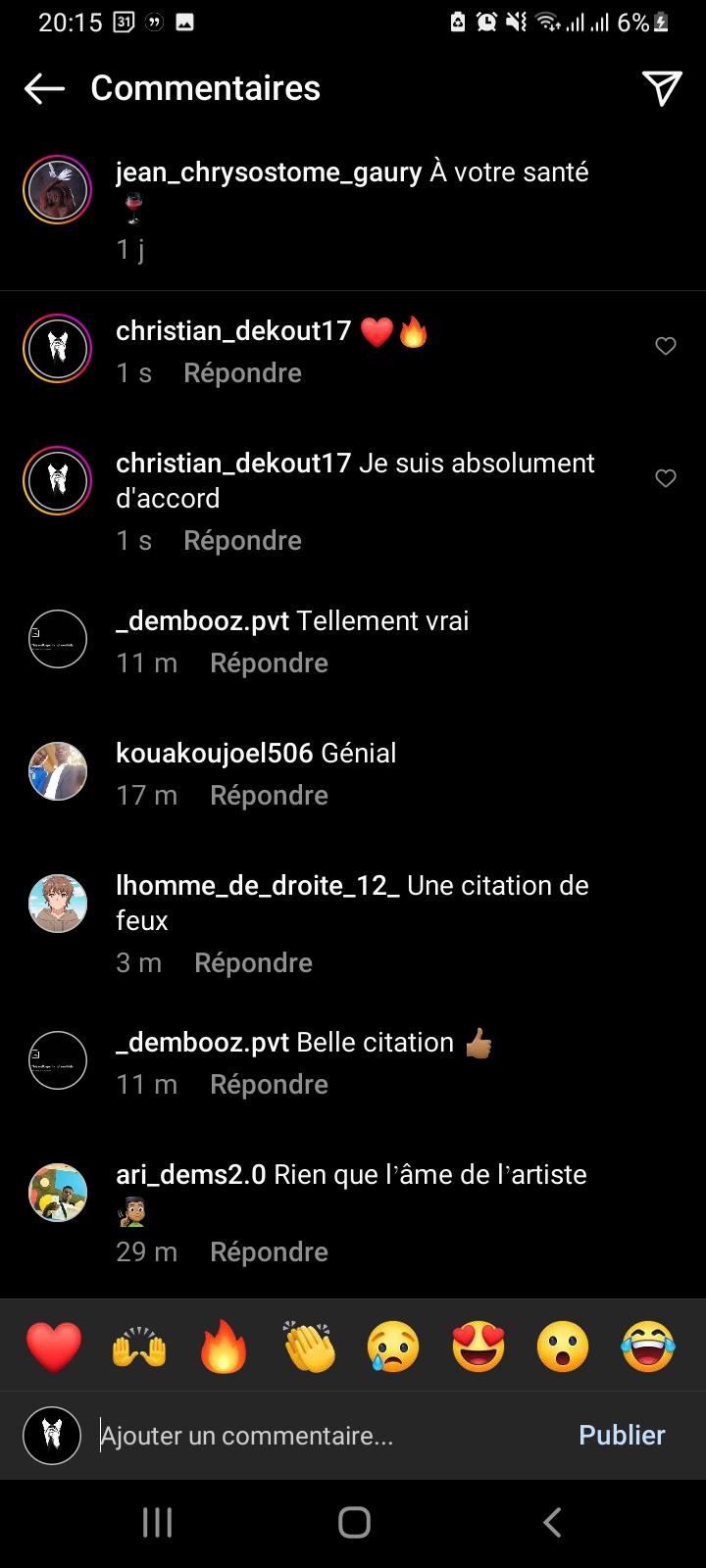Insert the fire emoji reaction
The height and width of the screenshot is (1568, 706).
[x=224, y=1346]
